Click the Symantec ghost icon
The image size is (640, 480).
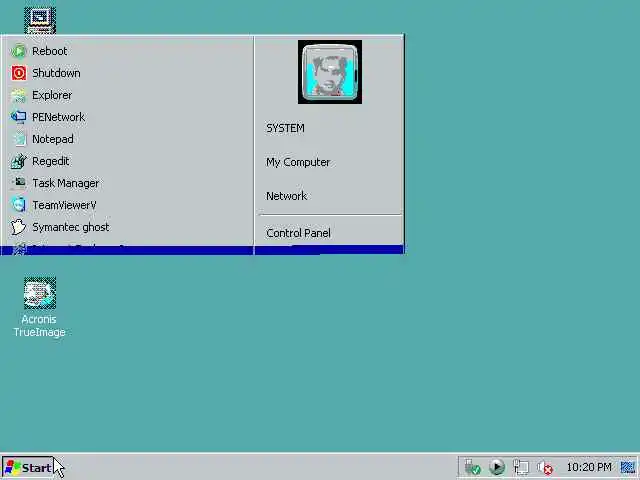(18, 227)
